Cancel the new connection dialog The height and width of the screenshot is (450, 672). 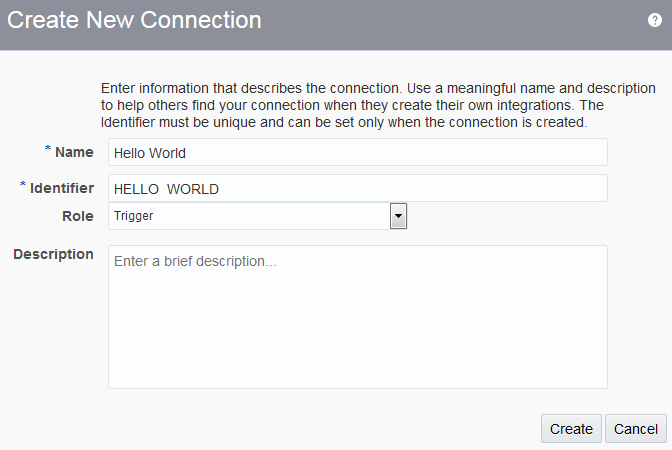pos(635,429)
